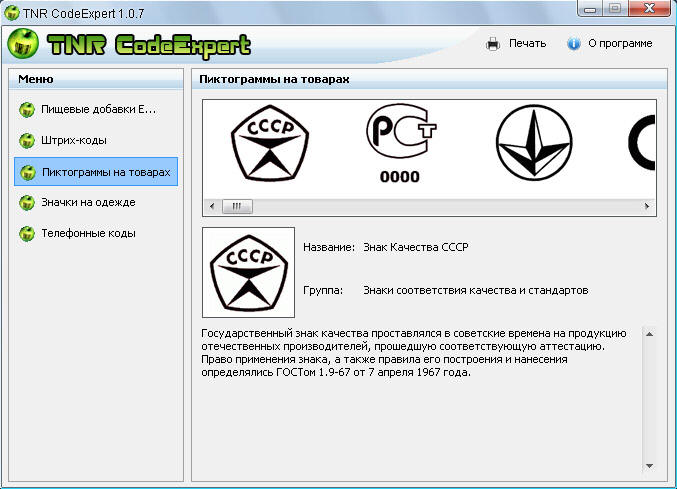Select the partially visible fourth pictogram
The height and width of the screenshot is (489, 677).
click(x=642, y=143)
